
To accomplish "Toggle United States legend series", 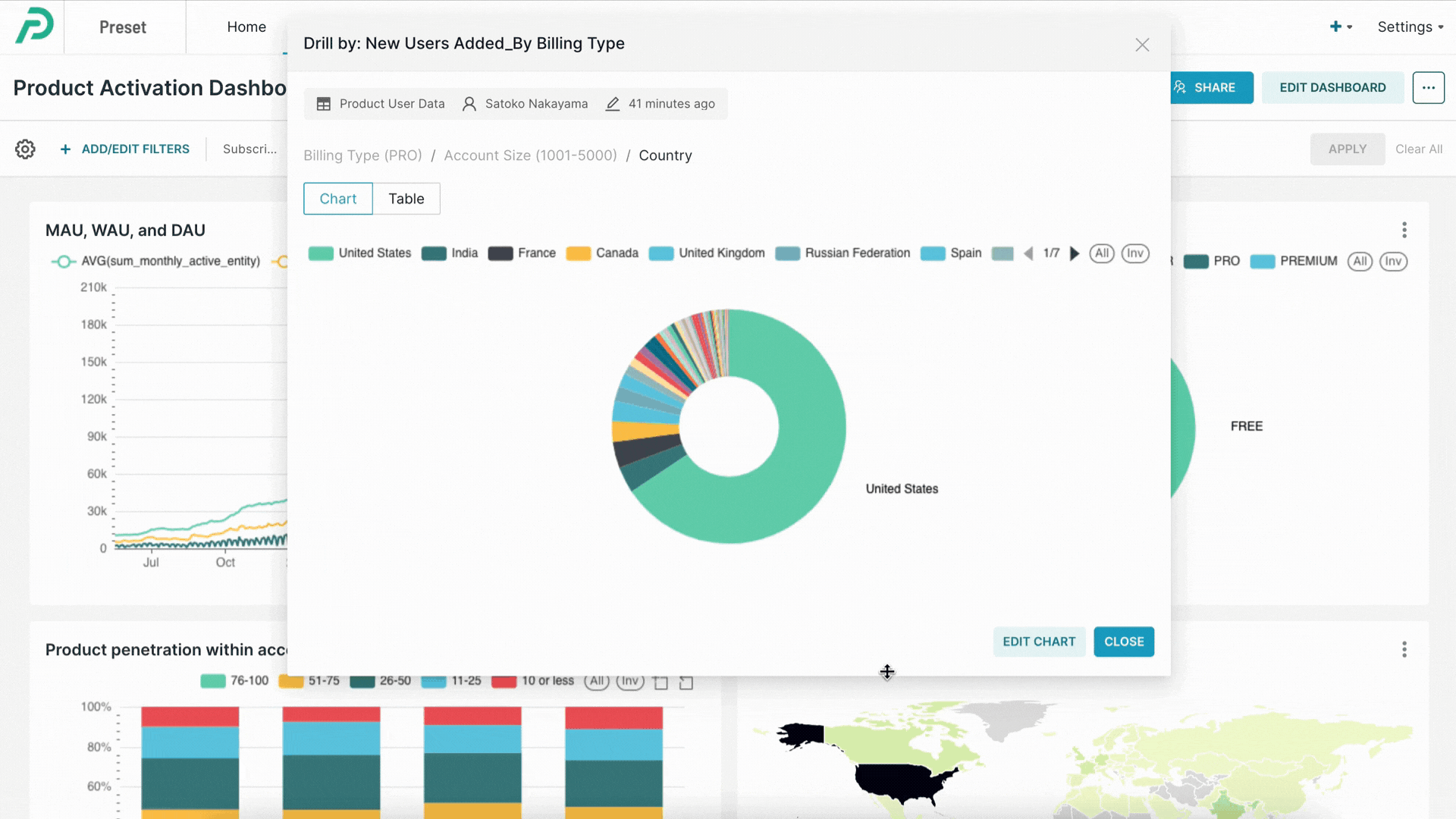I will [x=374, y=253].
